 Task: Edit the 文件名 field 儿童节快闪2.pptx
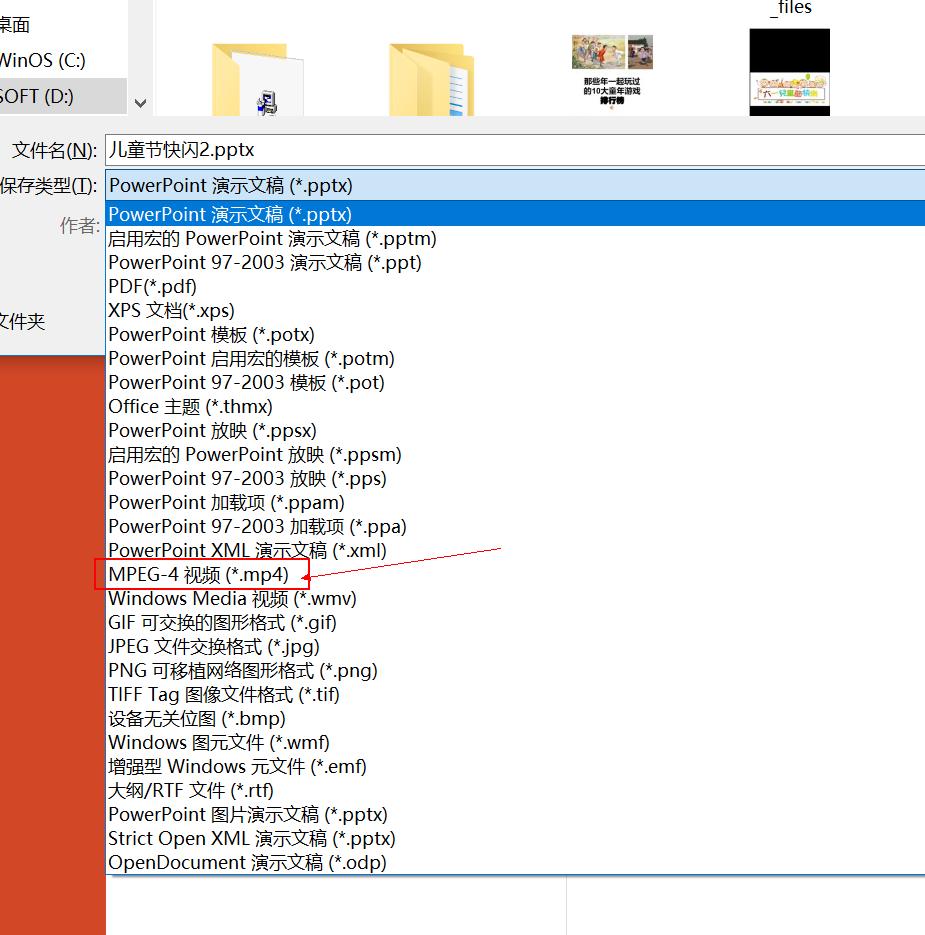[x=515, y=150]
